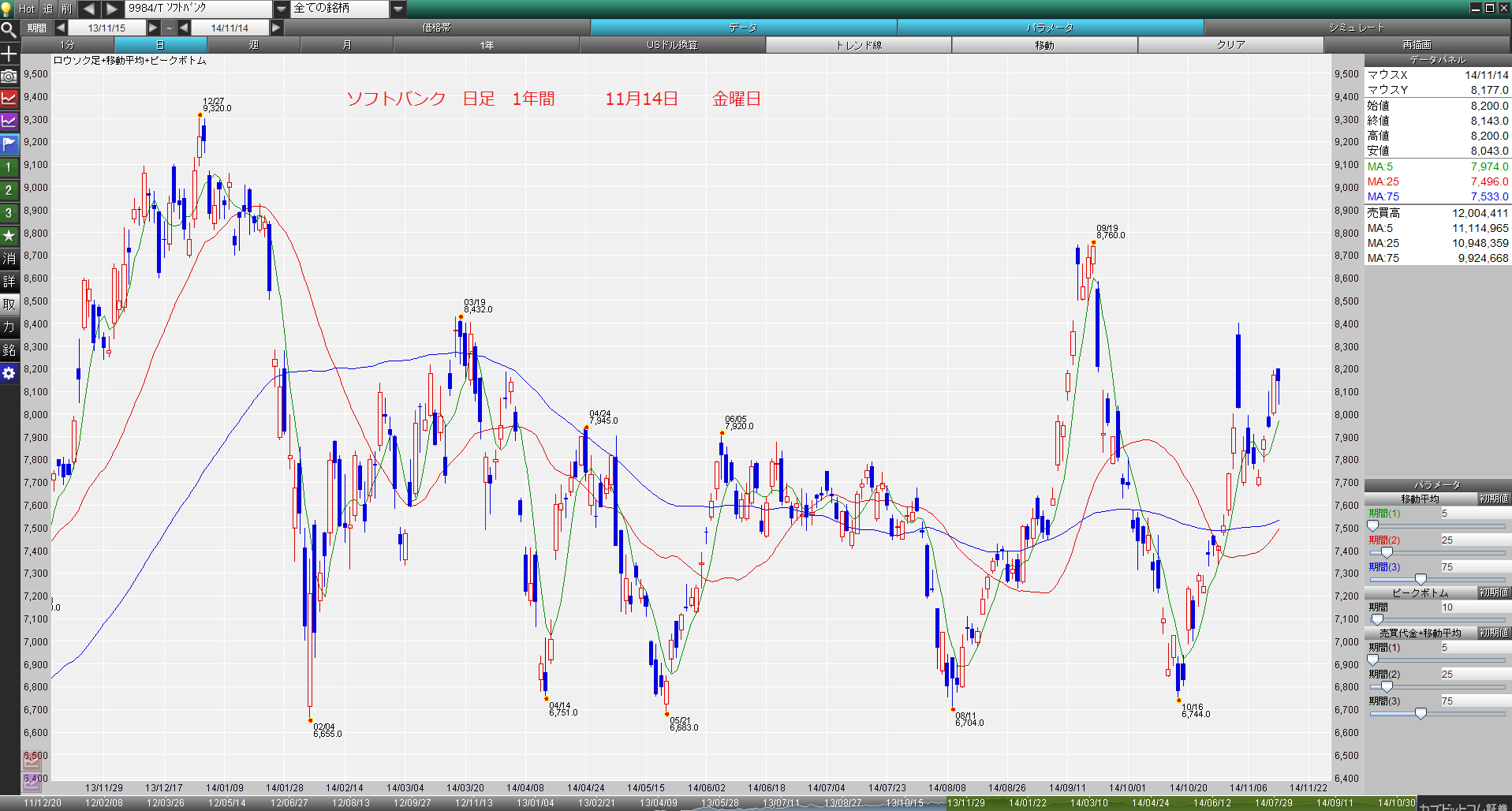Click the lightbulb hint icon
Screen dimensions: 1512x811
coord(7,9)
